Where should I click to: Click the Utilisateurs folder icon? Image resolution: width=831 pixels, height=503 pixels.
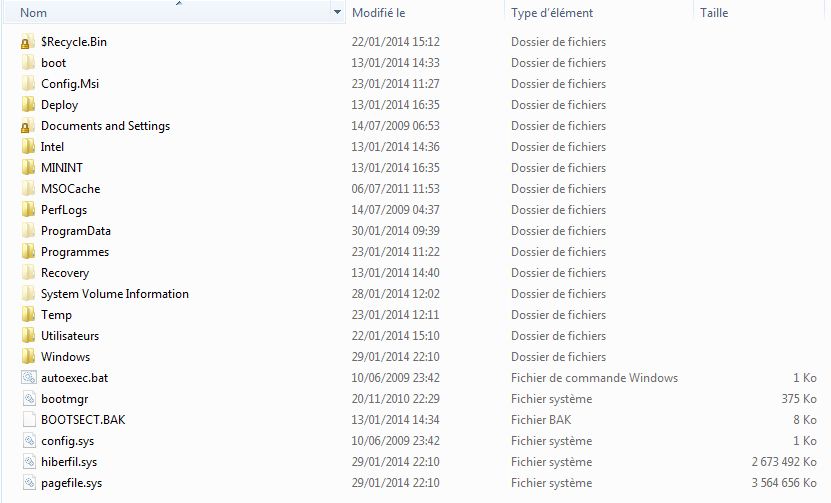[x=28, y=336]
